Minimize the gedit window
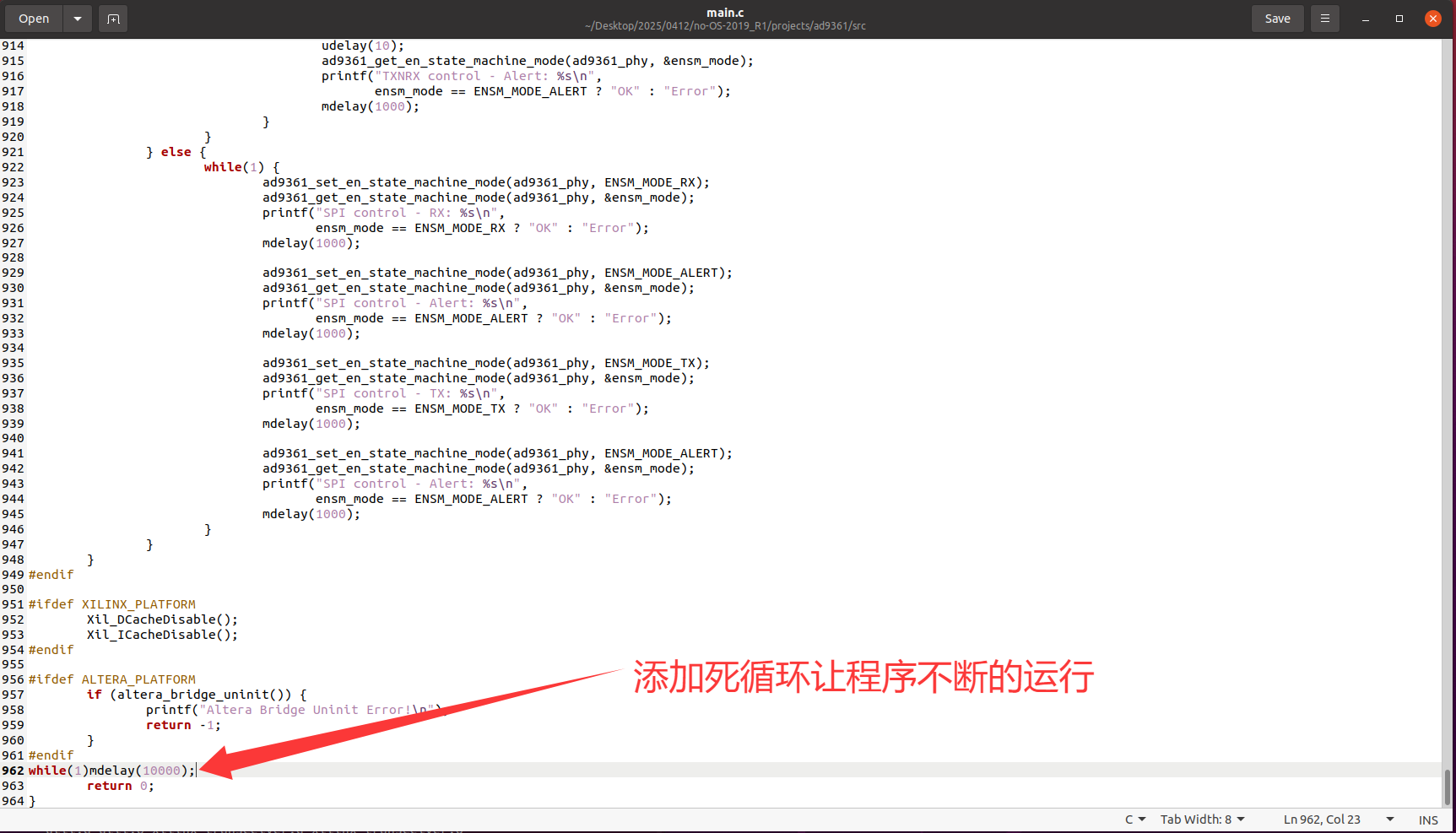 [x=1366, y=19]
